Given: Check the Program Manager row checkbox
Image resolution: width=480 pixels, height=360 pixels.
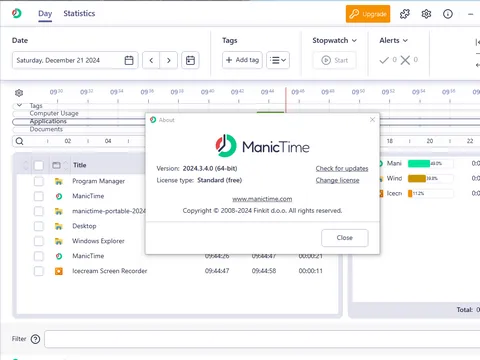Looking at the screenshot, I should 39,181.
